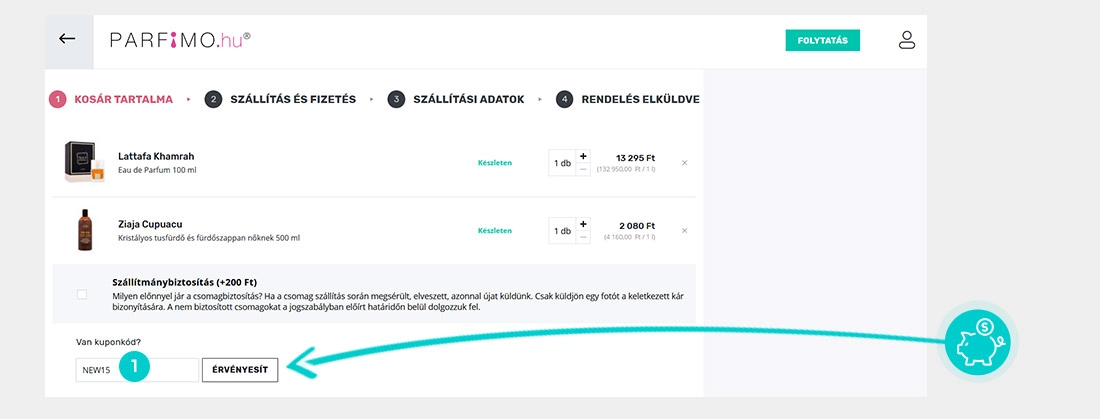
Task: Remove Ziaja Cupuacu from cart
Action: (684, 231)
